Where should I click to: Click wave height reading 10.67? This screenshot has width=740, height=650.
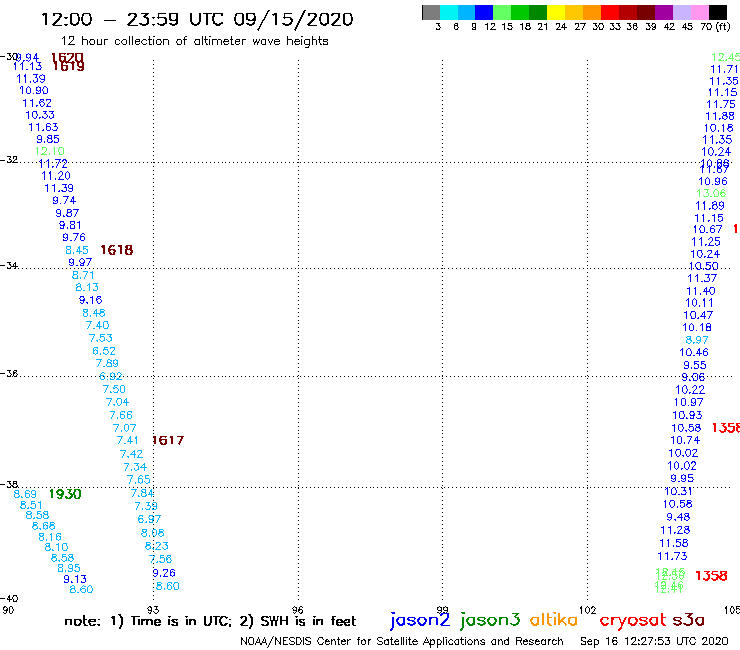707,229
